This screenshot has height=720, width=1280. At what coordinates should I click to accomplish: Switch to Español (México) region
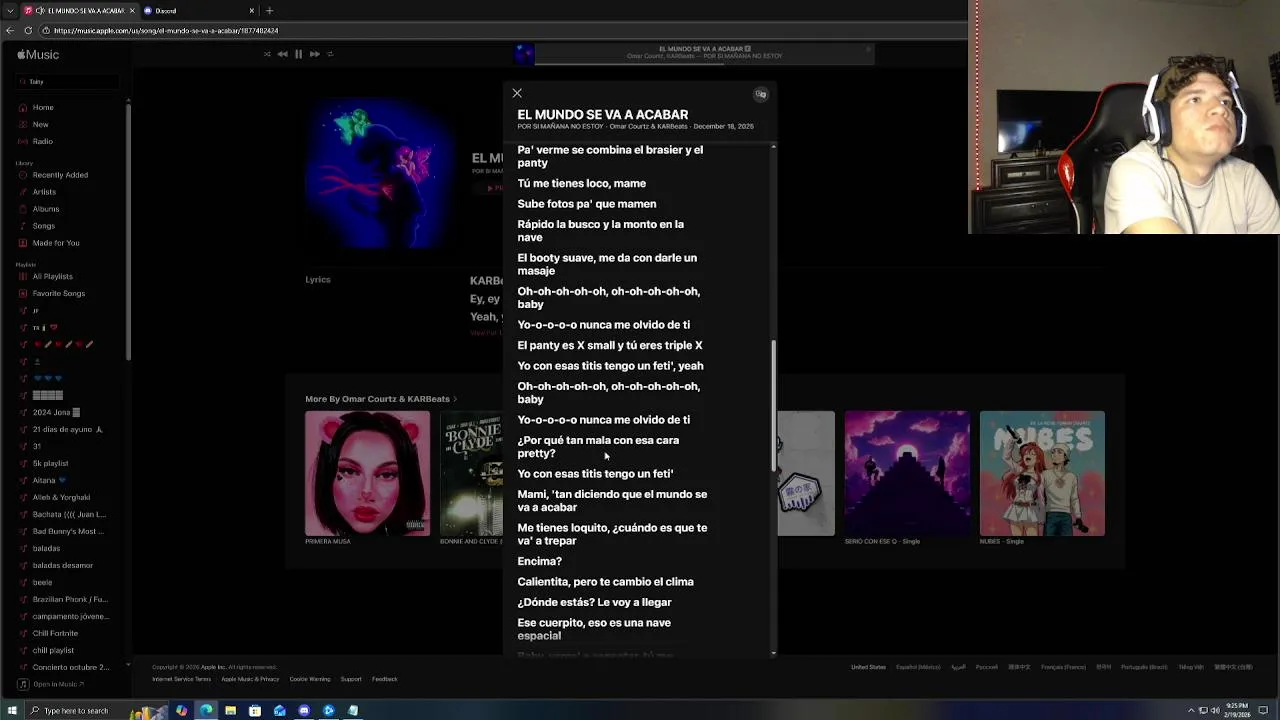click(x=918, y=667)
